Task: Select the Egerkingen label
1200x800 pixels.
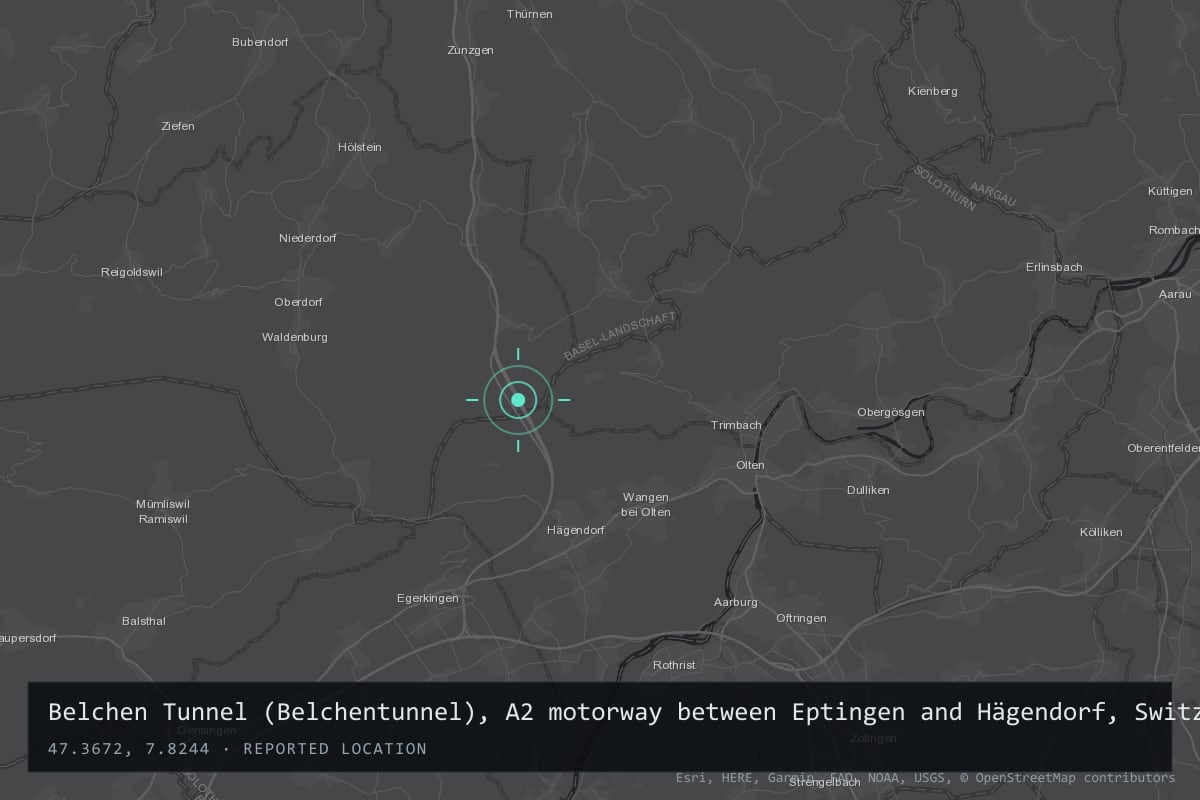Action: (x=428, y=598)
